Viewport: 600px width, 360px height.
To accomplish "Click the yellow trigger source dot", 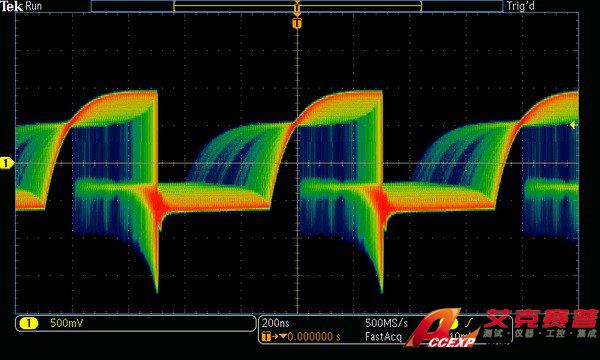I will pos(454,324).
